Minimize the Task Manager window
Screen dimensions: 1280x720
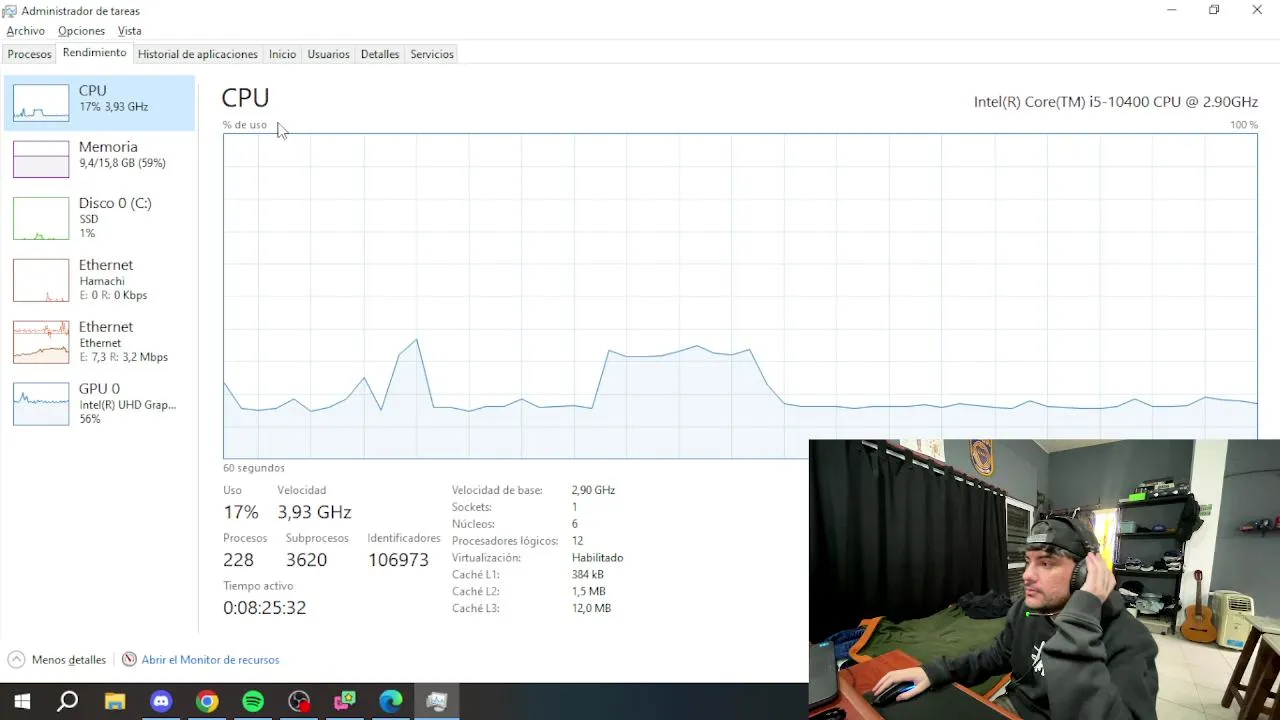click(1171, 10)
